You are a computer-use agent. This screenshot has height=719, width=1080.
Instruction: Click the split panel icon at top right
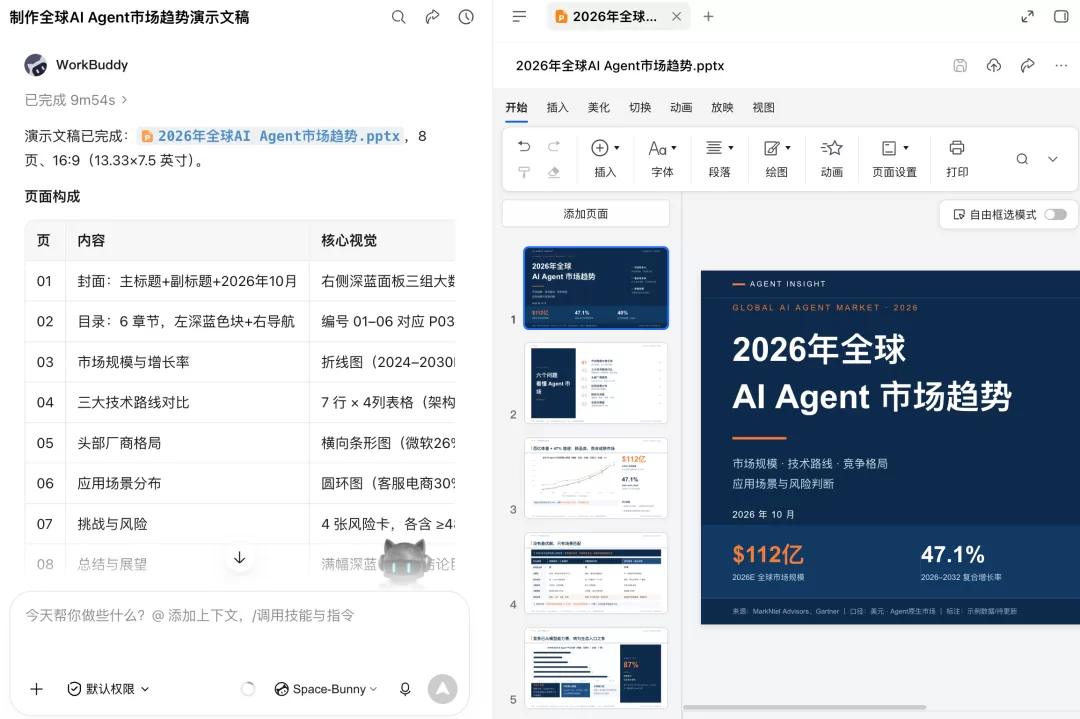(1061, 17)
